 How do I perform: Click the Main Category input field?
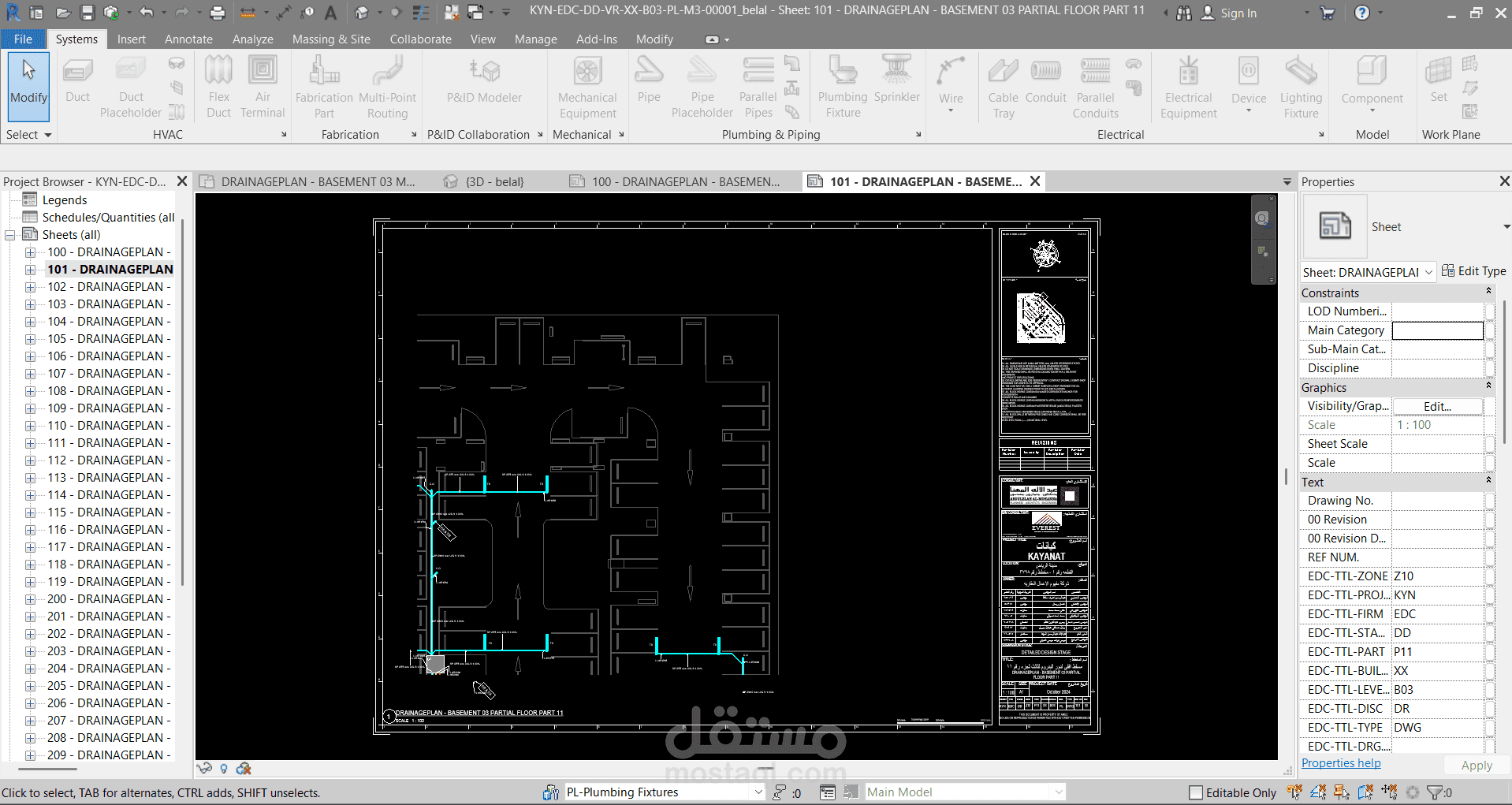(1437, 330)
